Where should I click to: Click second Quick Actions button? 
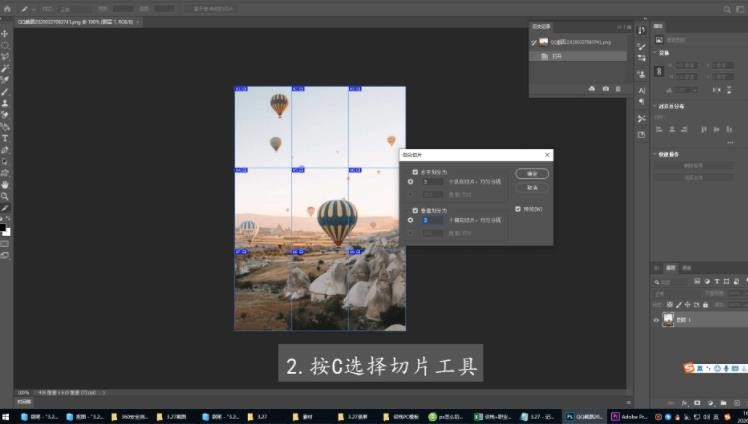pos(693,177)
